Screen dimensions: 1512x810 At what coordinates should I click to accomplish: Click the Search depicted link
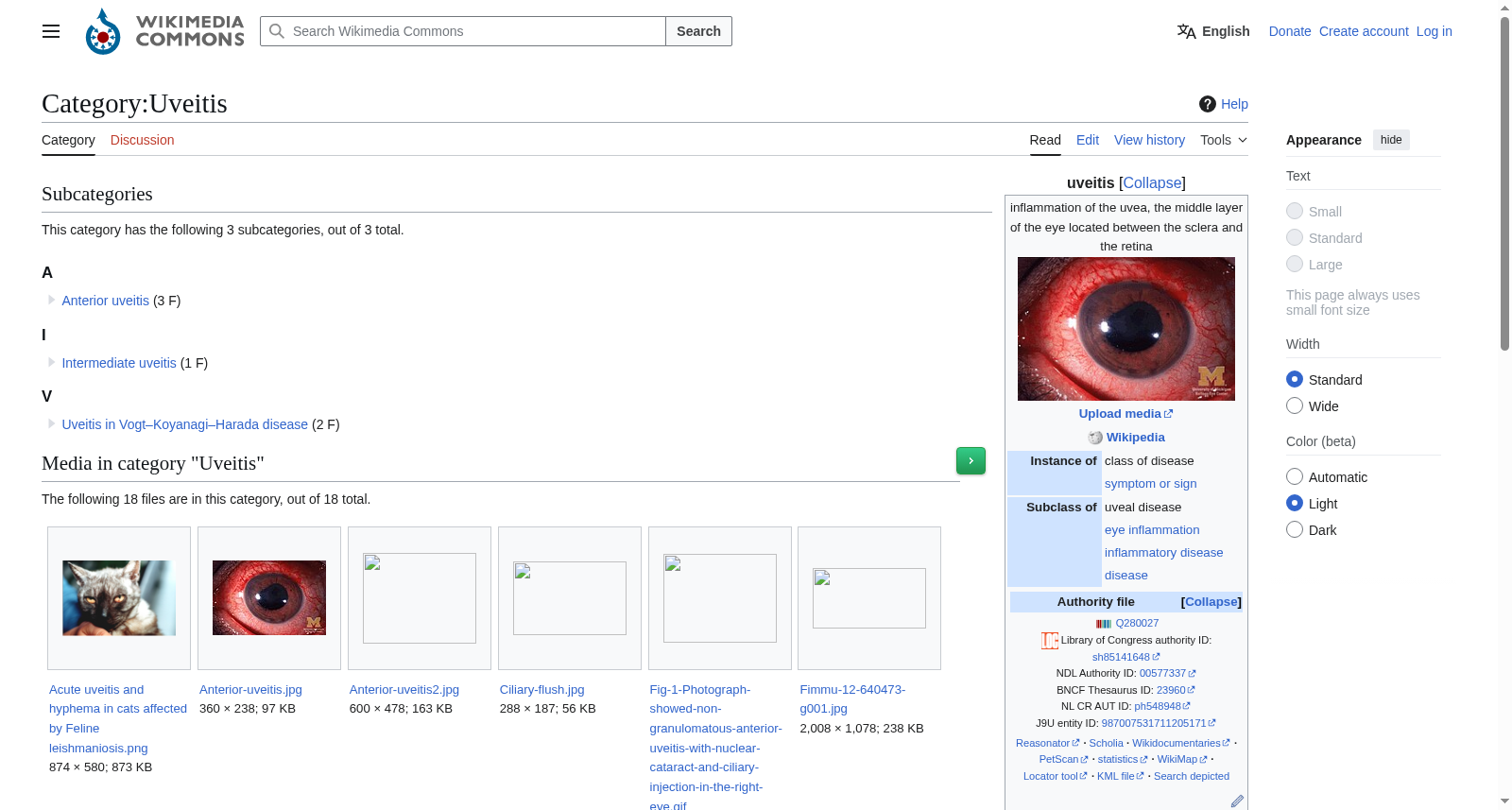click(1191, 777)
